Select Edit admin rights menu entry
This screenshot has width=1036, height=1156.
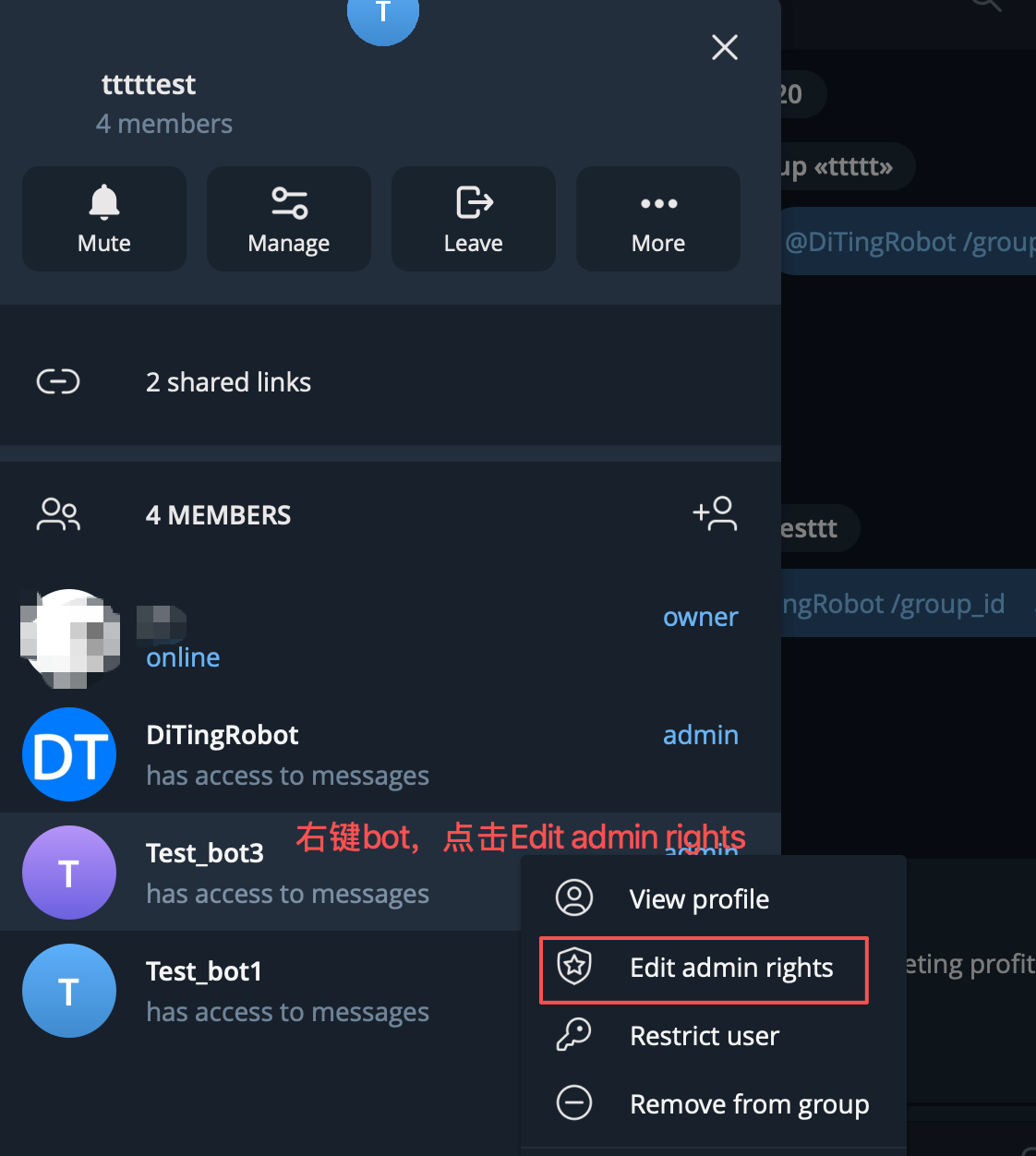click(x=704, y=969)
